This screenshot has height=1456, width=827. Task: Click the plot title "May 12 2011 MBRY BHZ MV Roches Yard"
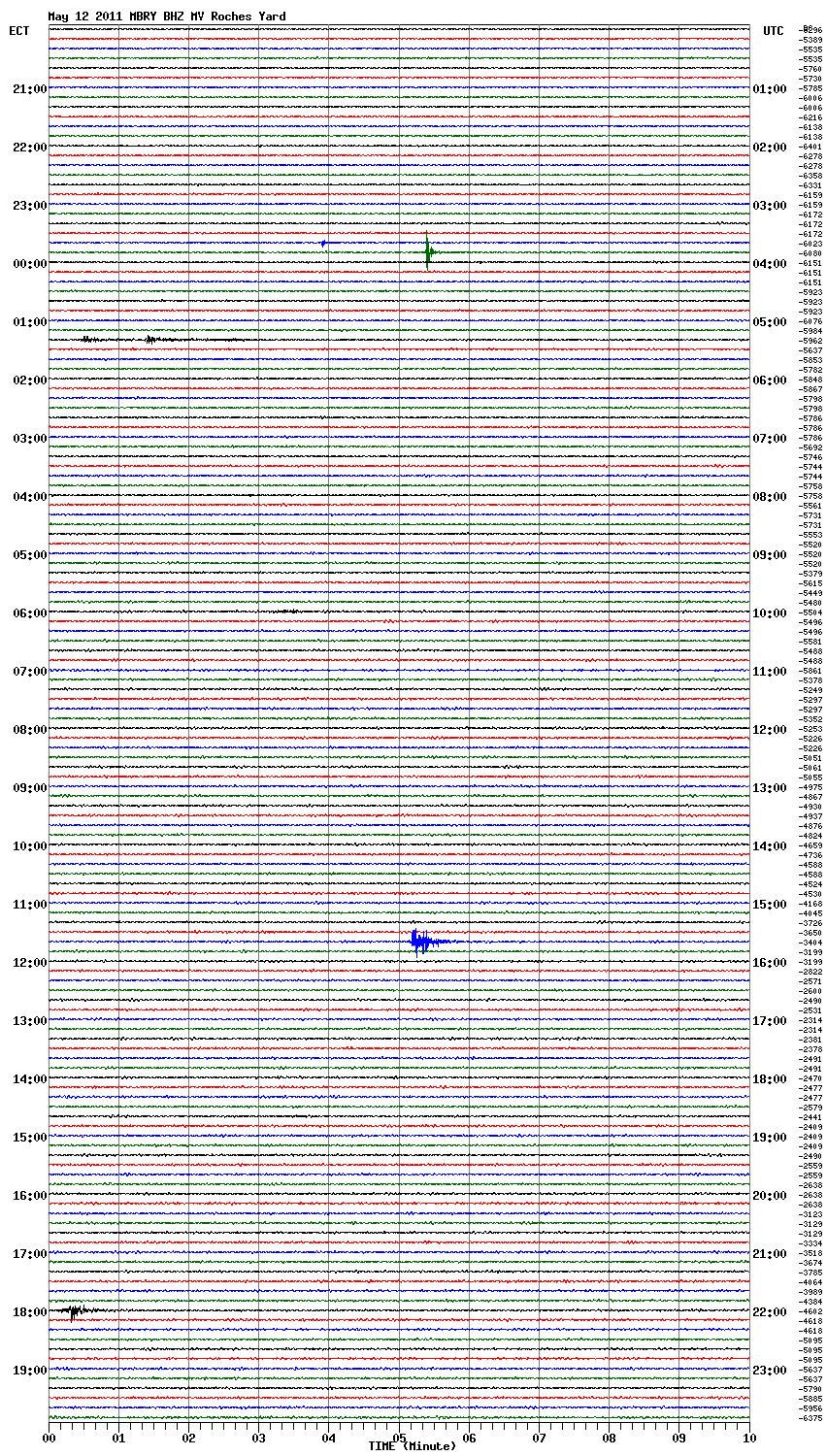point(167,17)
